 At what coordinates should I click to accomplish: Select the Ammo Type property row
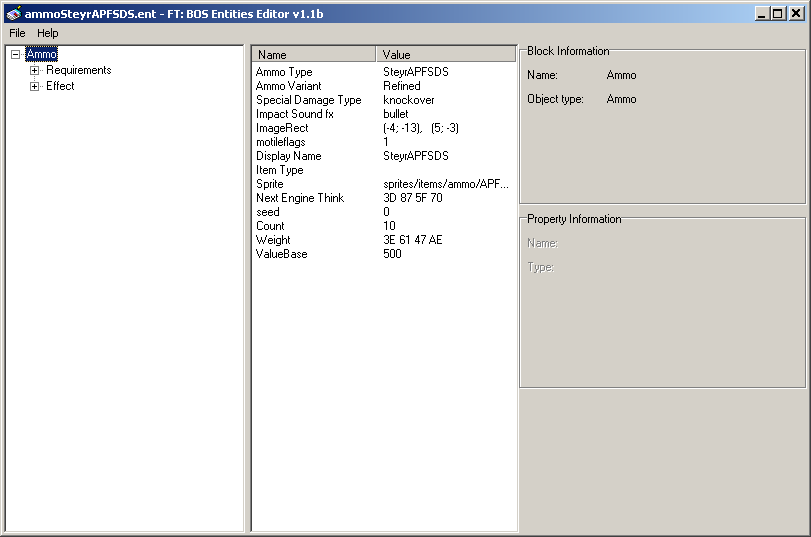(384, 72)
